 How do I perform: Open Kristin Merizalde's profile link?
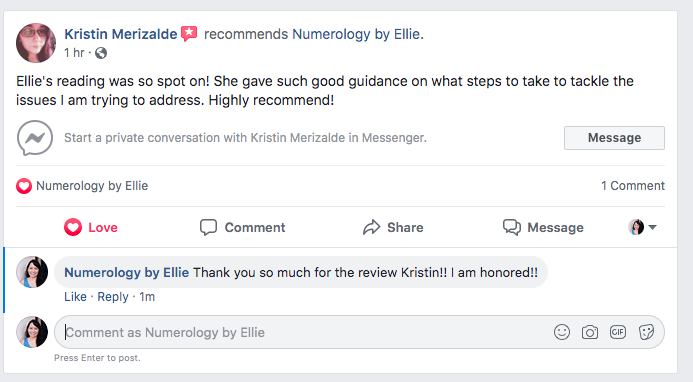point(121,34)
